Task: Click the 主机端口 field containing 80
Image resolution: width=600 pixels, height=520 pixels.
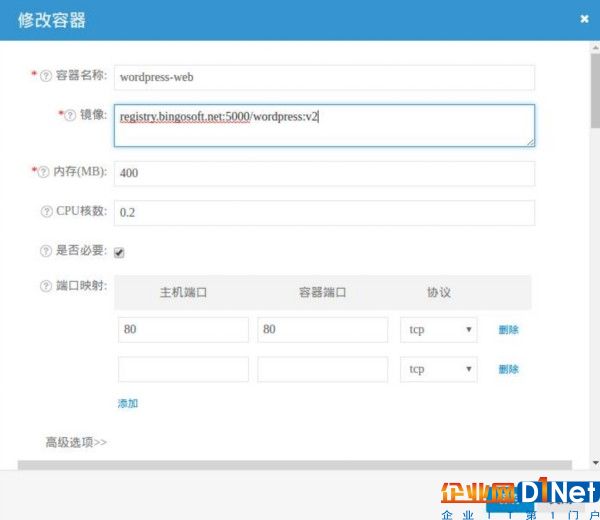Action: (183, 329)
